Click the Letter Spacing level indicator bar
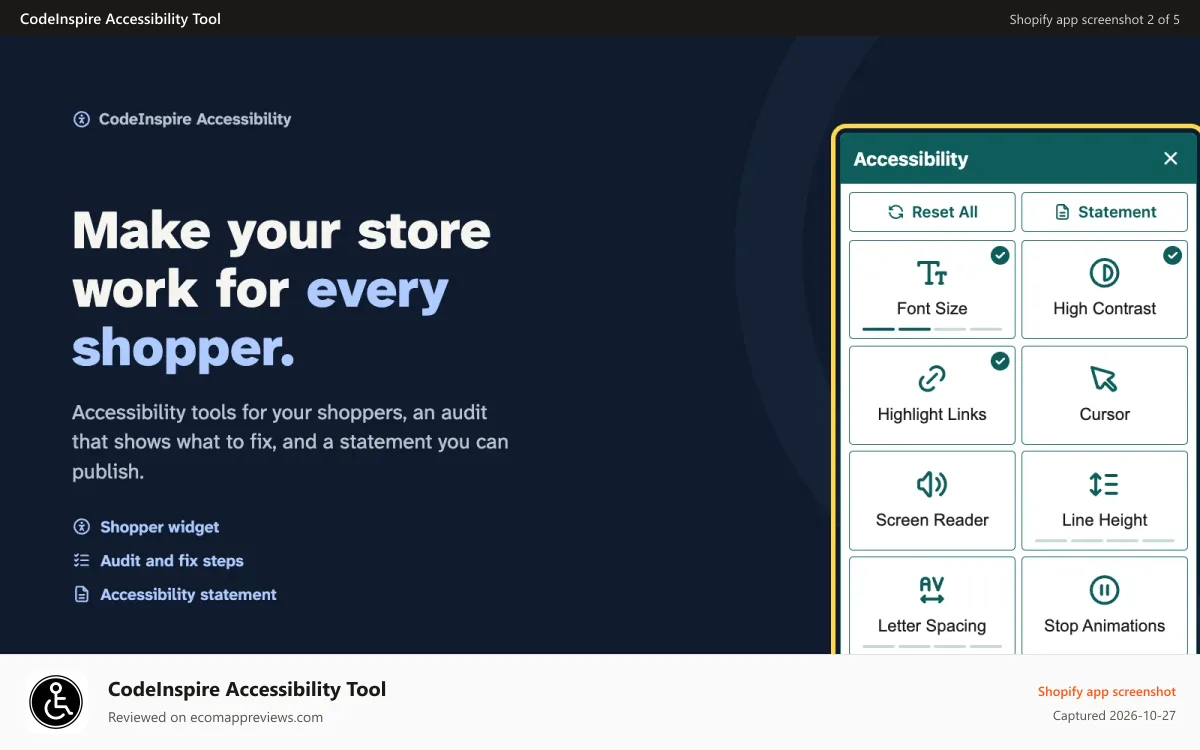The width and height of the screenshot is (1200, 750). [932, 646]
